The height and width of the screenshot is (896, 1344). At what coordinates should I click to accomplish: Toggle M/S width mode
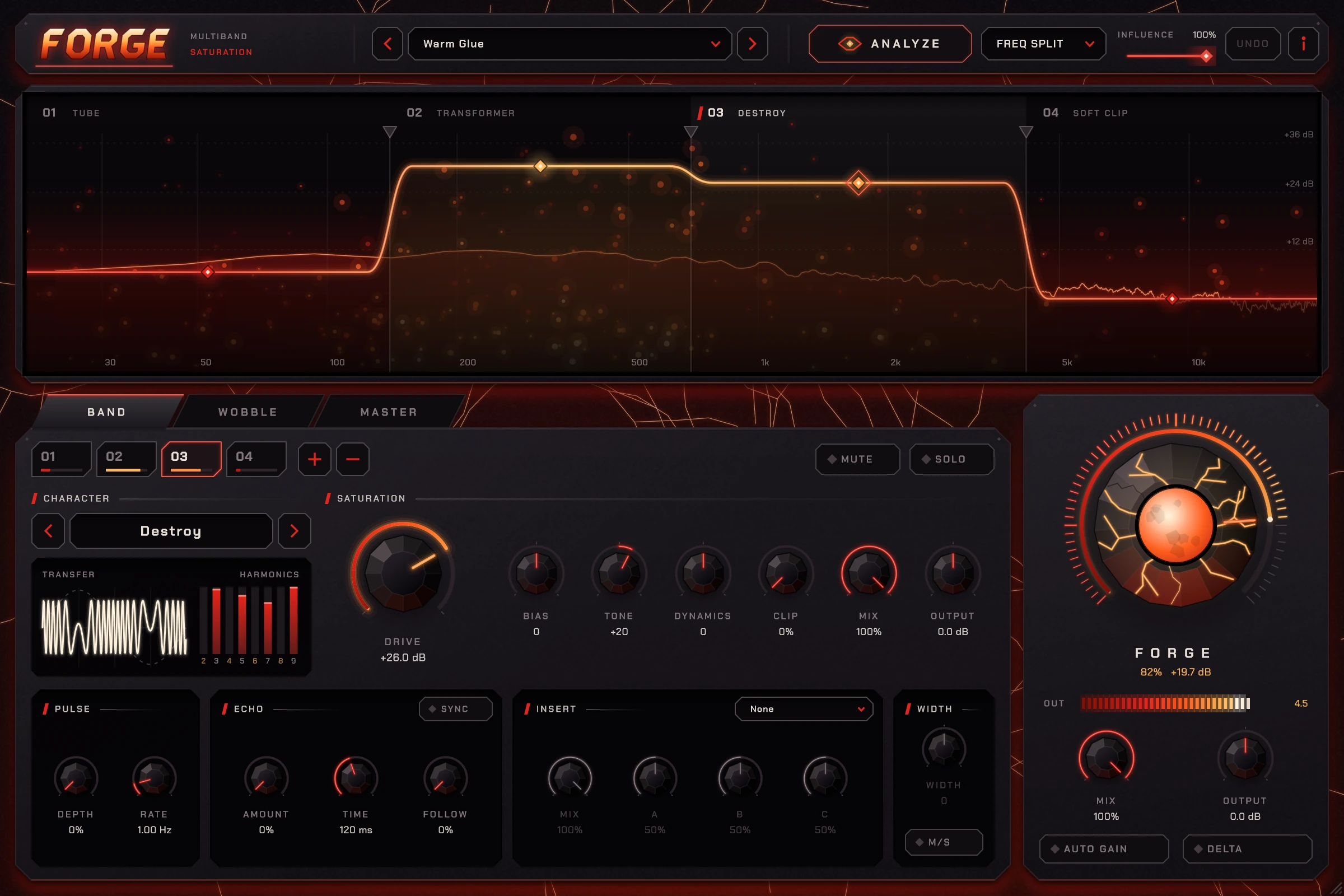pos(944,842)
